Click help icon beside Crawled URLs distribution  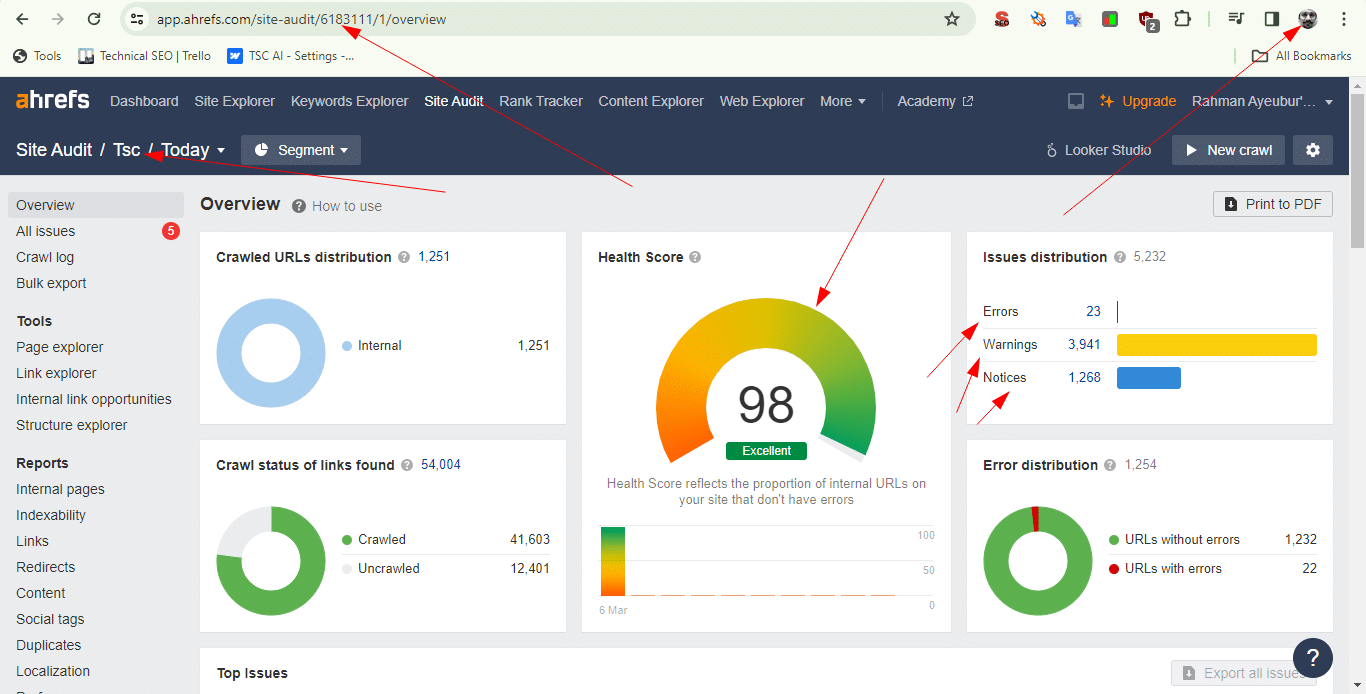pos(404,257)
